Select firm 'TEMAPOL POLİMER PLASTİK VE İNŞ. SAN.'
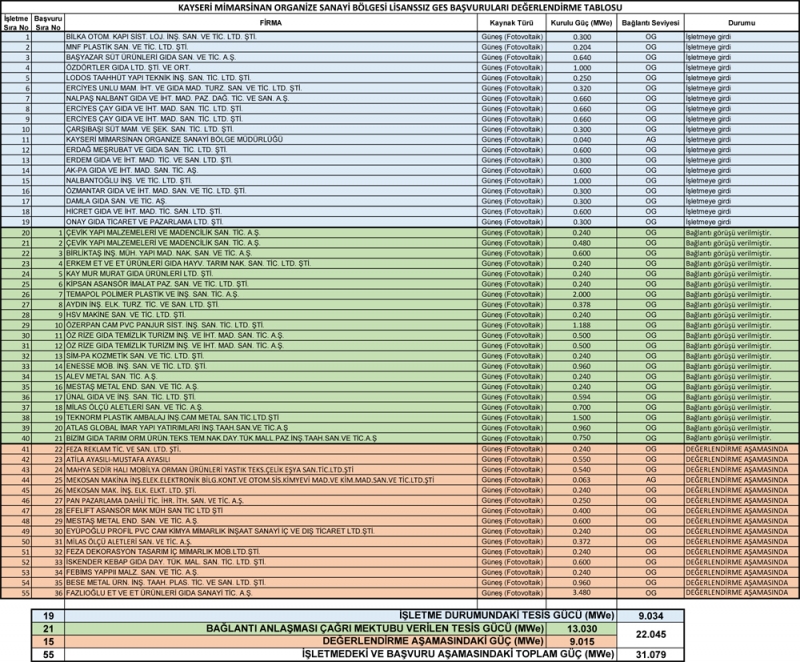The image size is (800, 662). [x=152, y=294]
